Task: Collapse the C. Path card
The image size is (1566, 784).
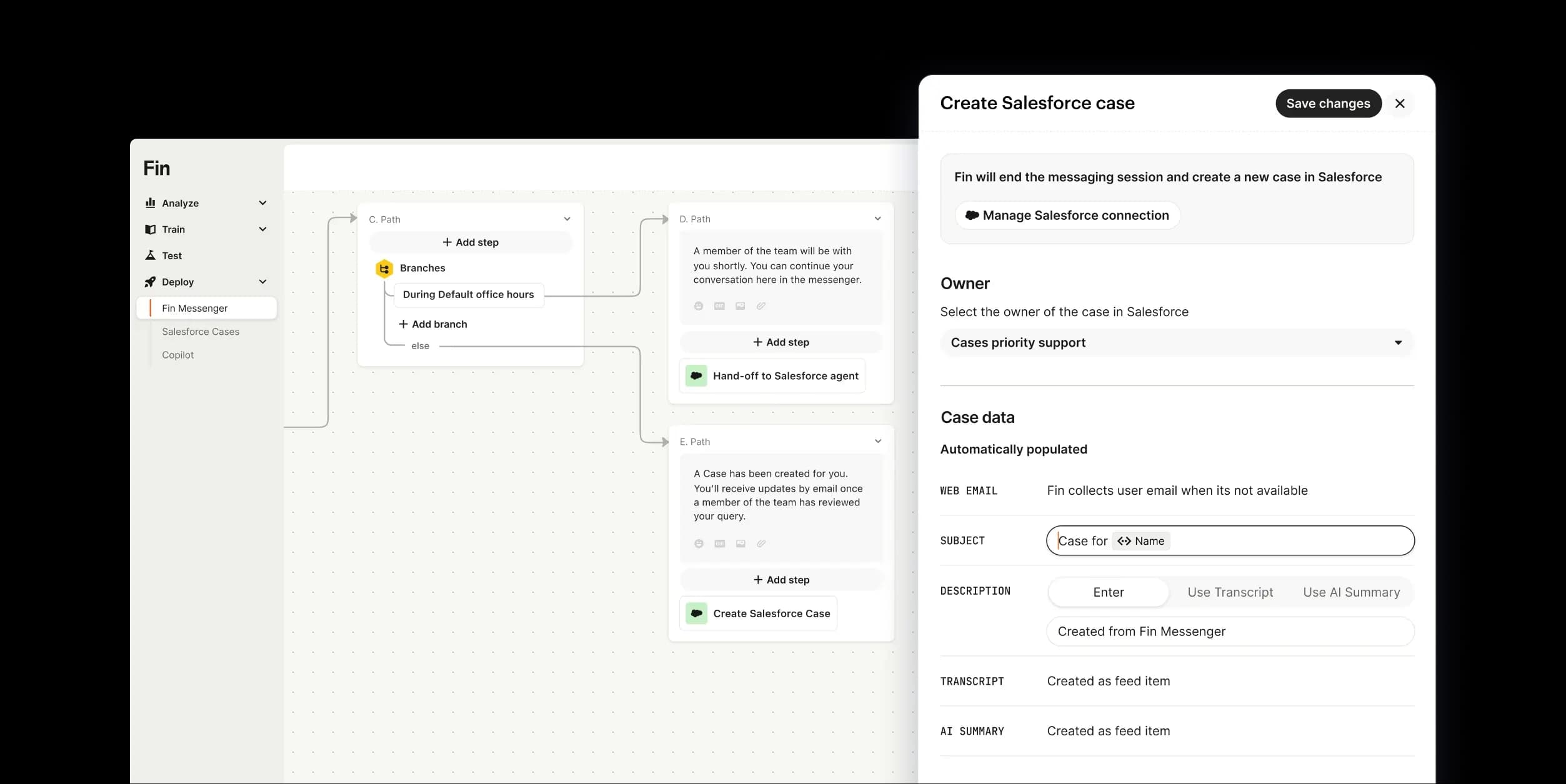Action: click(567, 219)
